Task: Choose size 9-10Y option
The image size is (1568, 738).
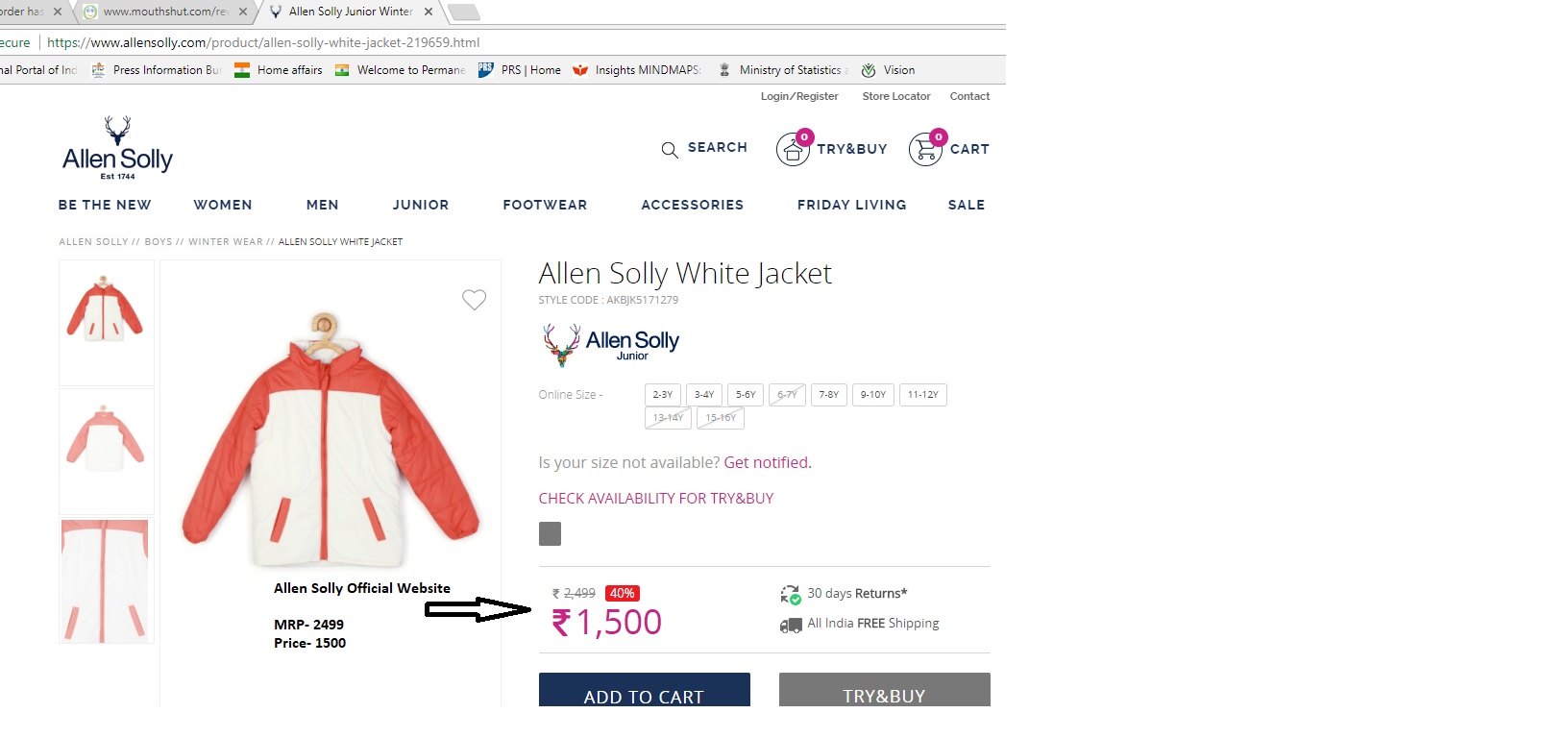Action: [x=873, y=395]
